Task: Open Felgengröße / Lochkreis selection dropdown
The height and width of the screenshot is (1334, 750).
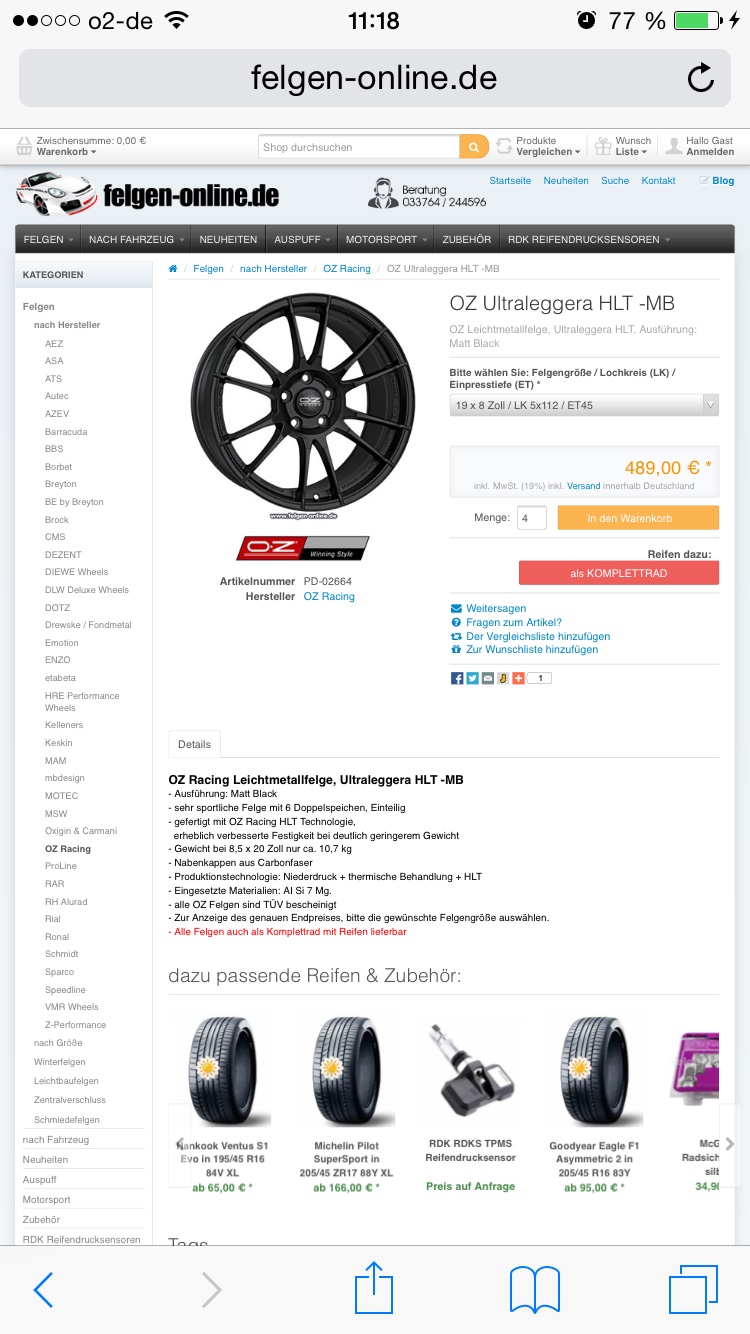Action: [584, 405]
